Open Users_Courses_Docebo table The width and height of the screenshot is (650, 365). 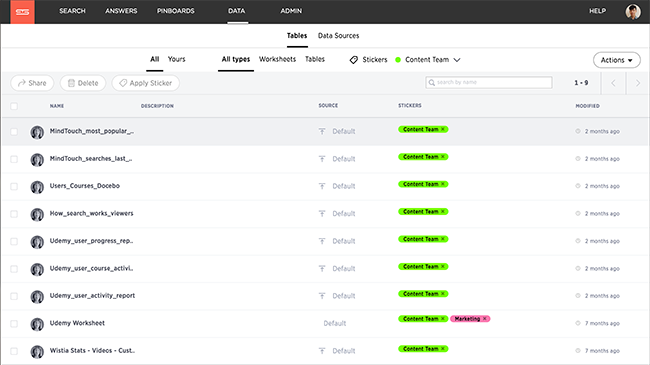(85, 186)
